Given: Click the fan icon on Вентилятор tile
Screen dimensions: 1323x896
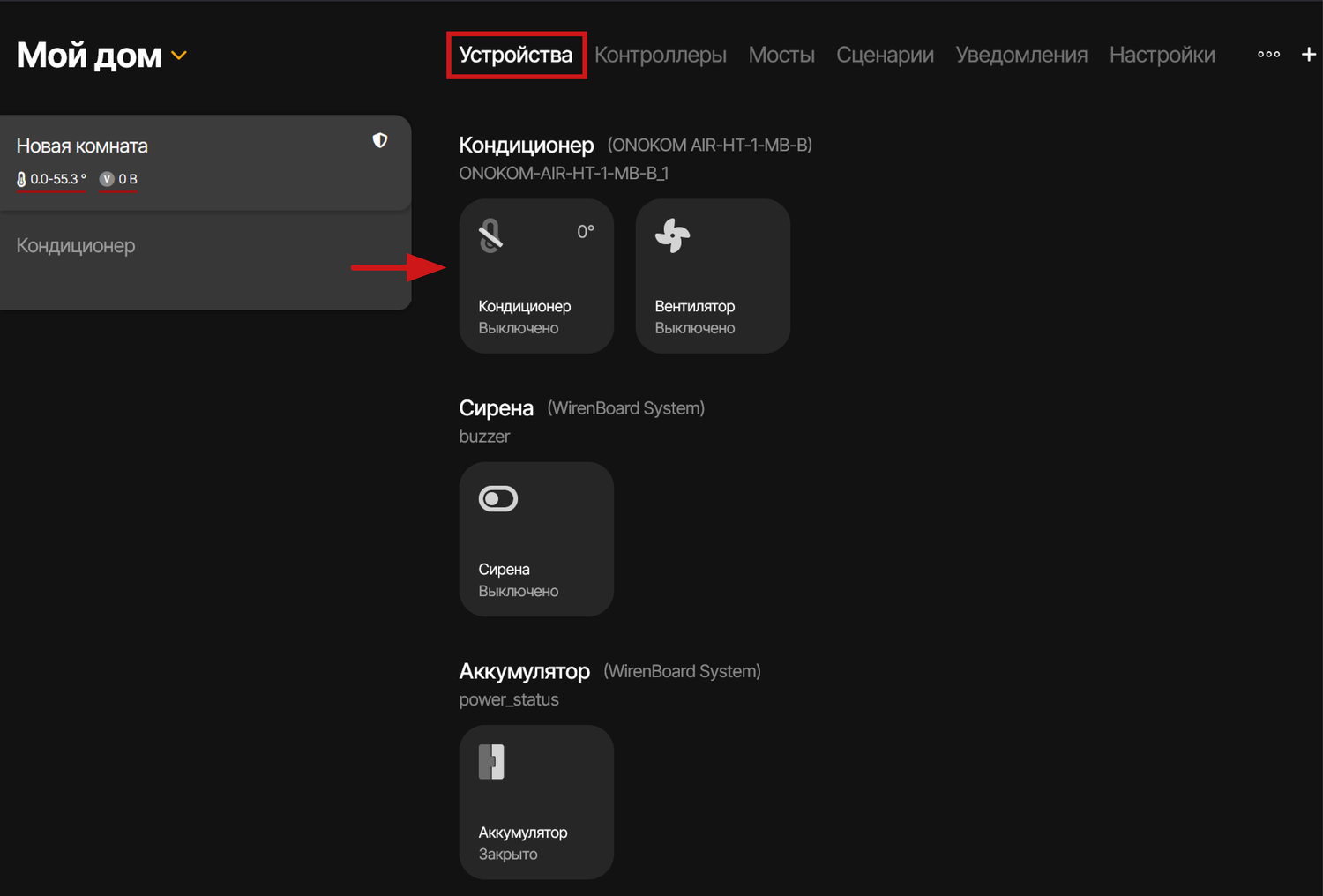Looking at the screenshot, I should pos(673,235).
